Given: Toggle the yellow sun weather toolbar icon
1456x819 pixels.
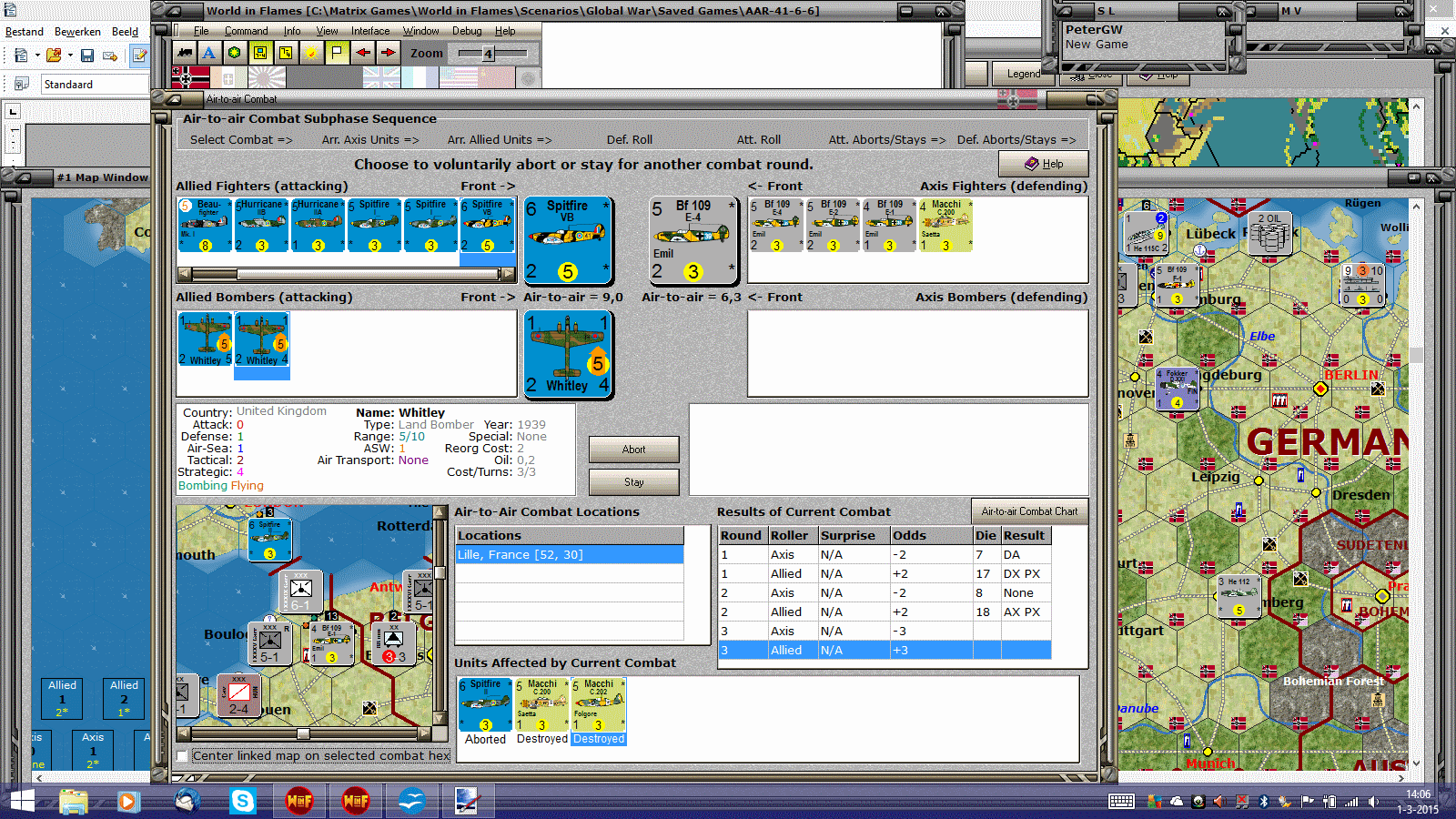Looking at the screenshot, I should (x=311, y=53).
